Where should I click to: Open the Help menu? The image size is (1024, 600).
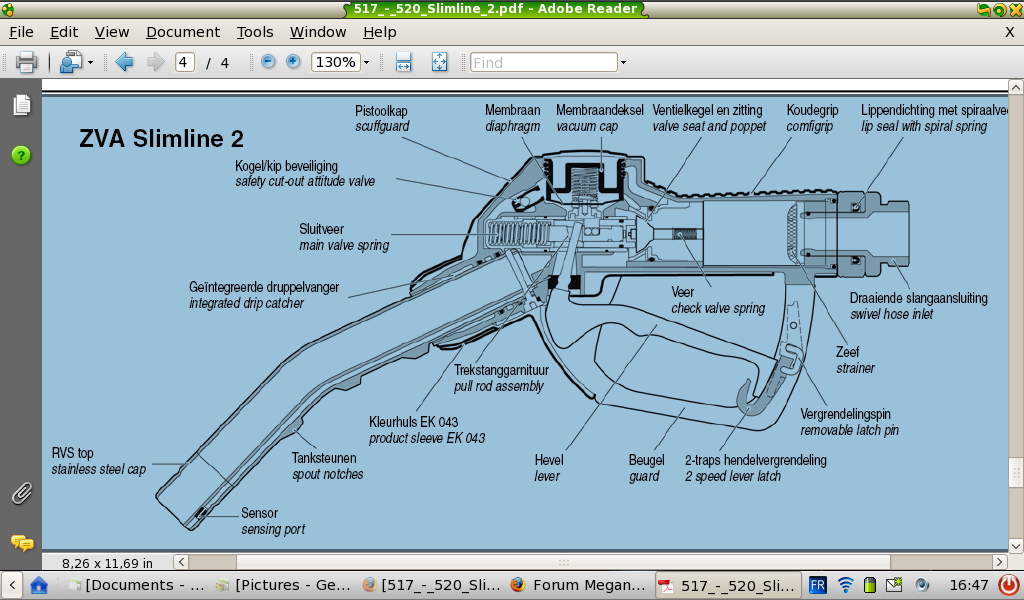(379, 32)
